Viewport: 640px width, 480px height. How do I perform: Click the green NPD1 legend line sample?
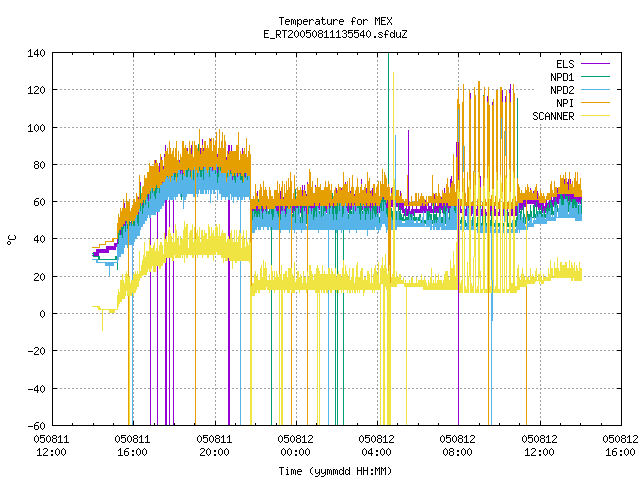point(595,76)
